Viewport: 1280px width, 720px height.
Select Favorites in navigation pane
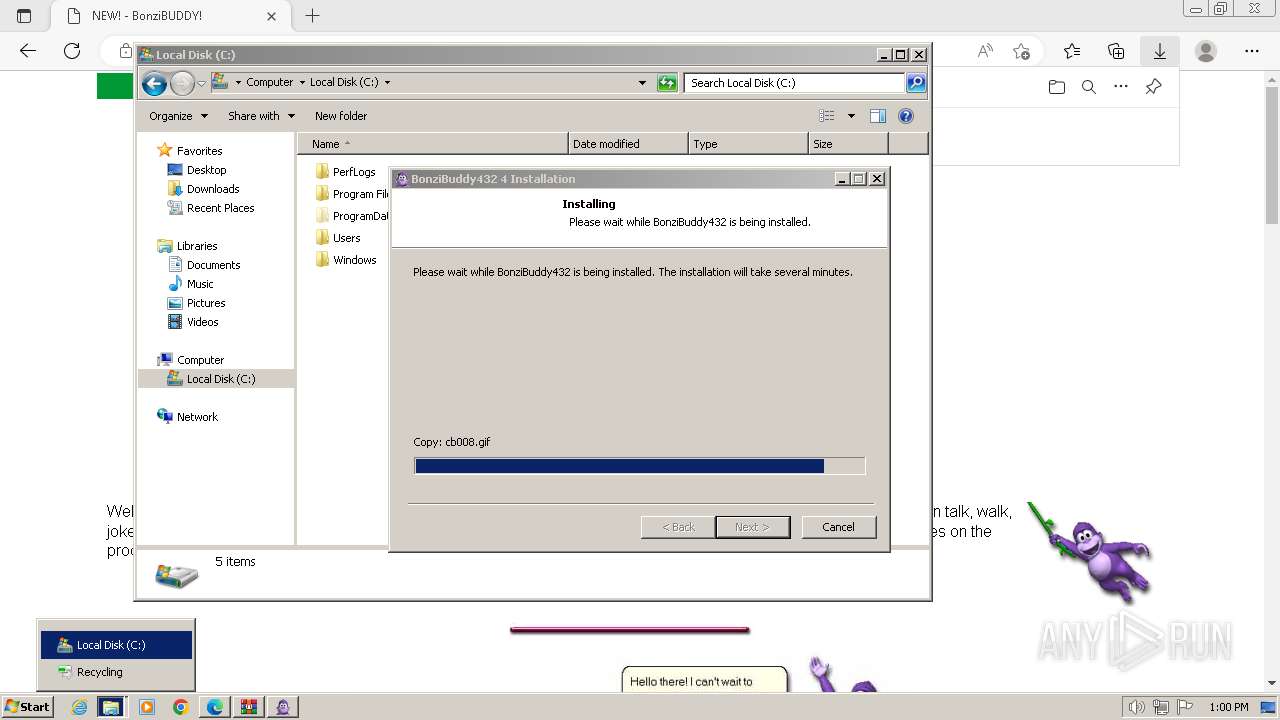point(199,151)
